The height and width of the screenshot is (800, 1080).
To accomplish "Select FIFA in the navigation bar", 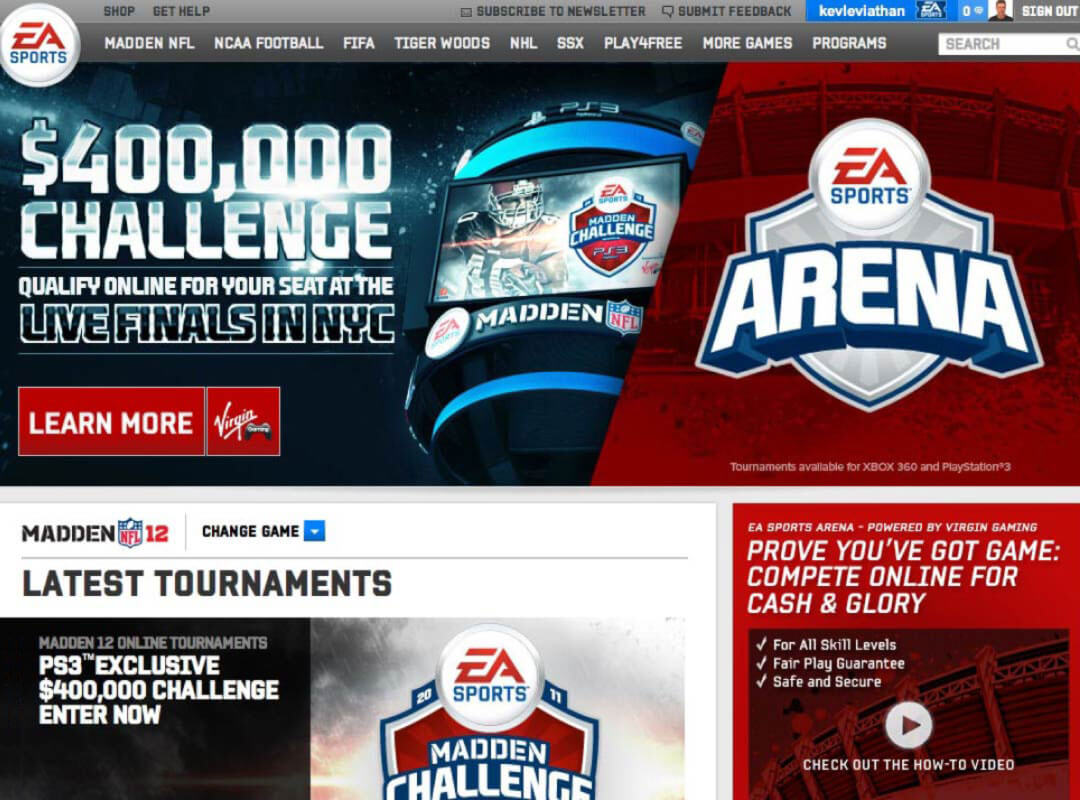I will [x=358, y=43].
